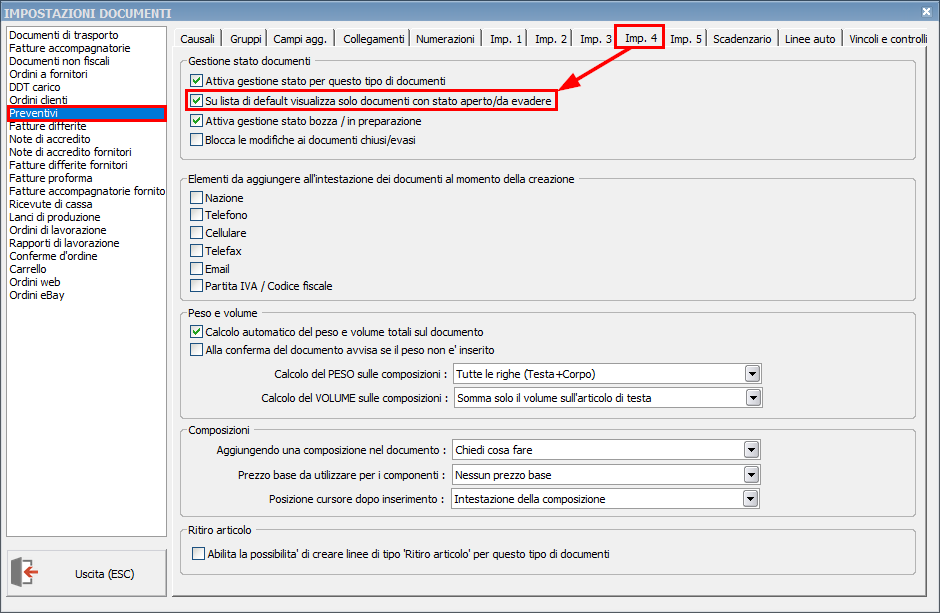940x613 pixels.
Task: Open Calcolo del PESO sulle composizioni dropdown
Action: pos(752,374)
